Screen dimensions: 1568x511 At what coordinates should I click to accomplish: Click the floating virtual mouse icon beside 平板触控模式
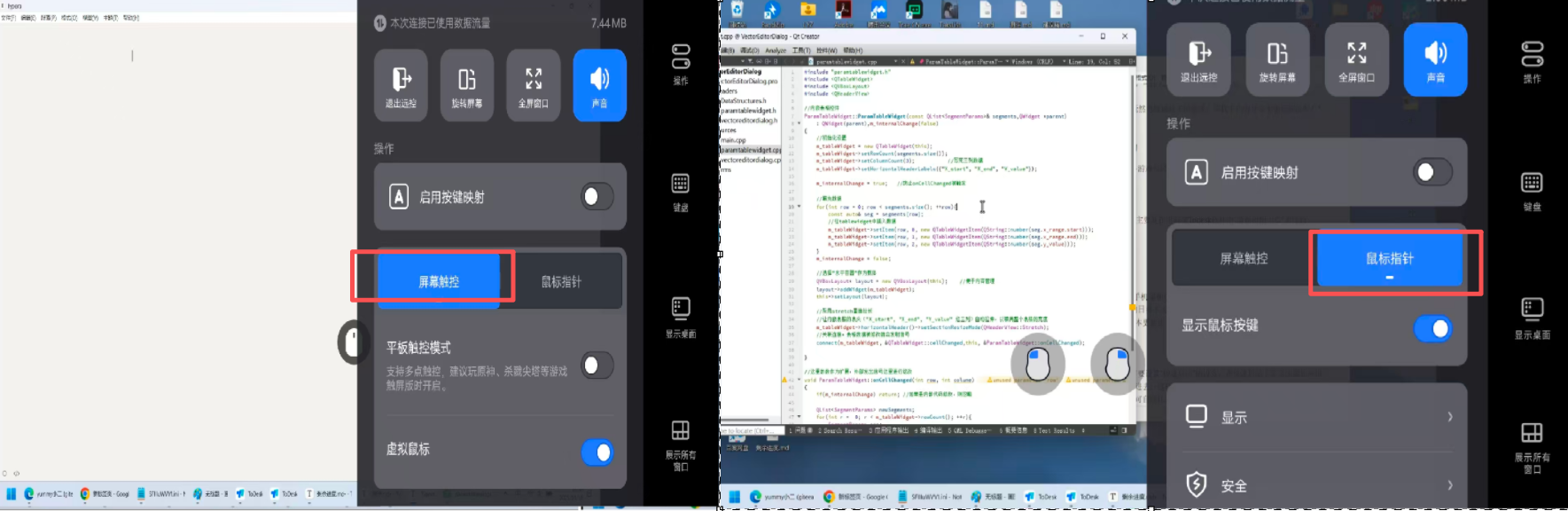pyautogui.click(x=354, y=342)
